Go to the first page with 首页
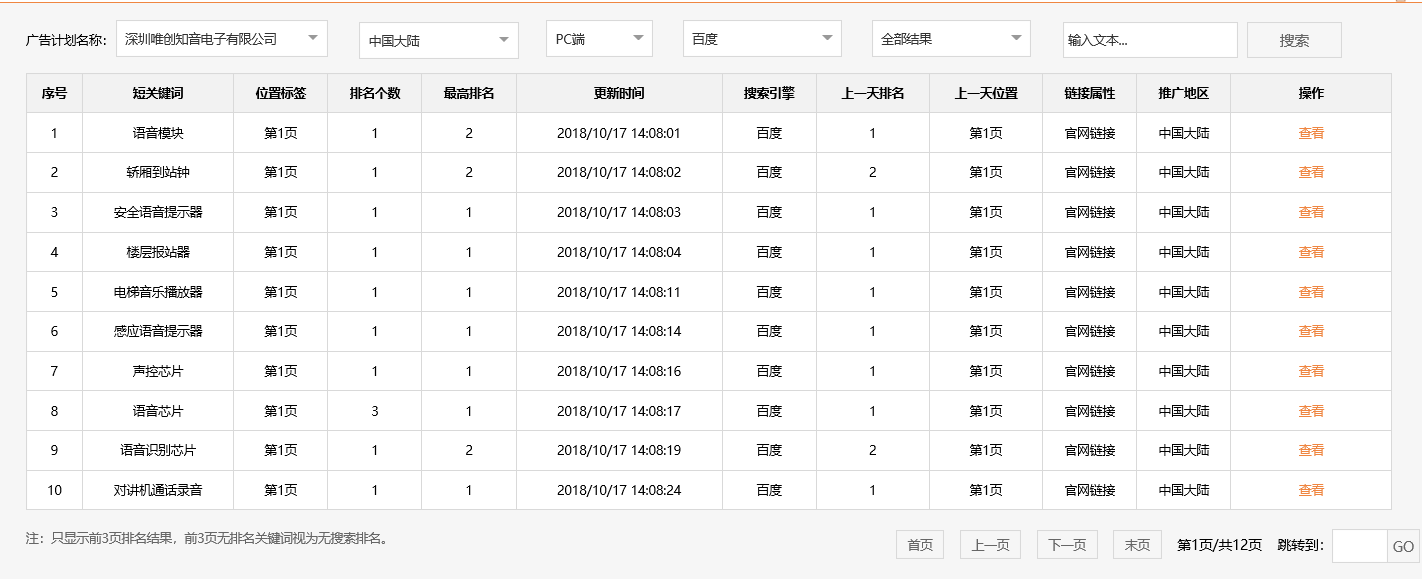Image resolution: width=1422 pixels, height=579 pixels. 919,544
